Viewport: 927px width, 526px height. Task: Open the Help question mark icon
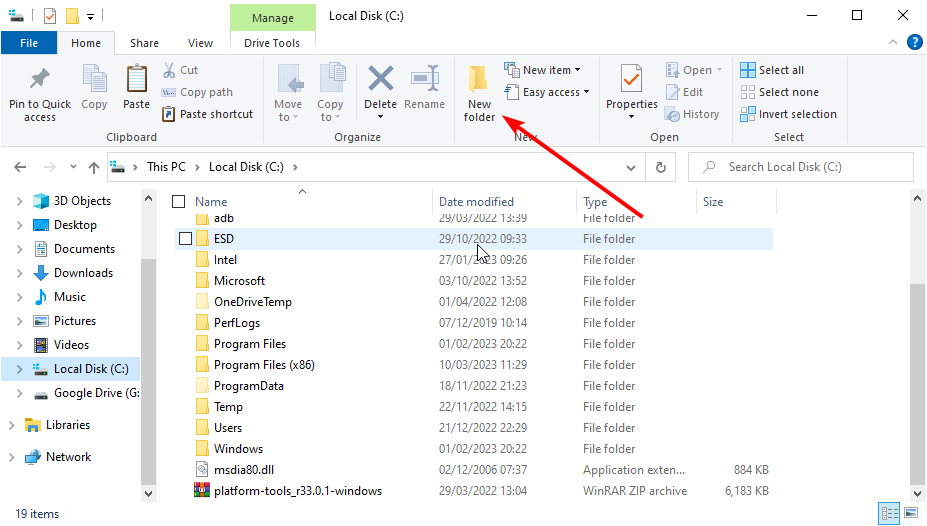915,43
